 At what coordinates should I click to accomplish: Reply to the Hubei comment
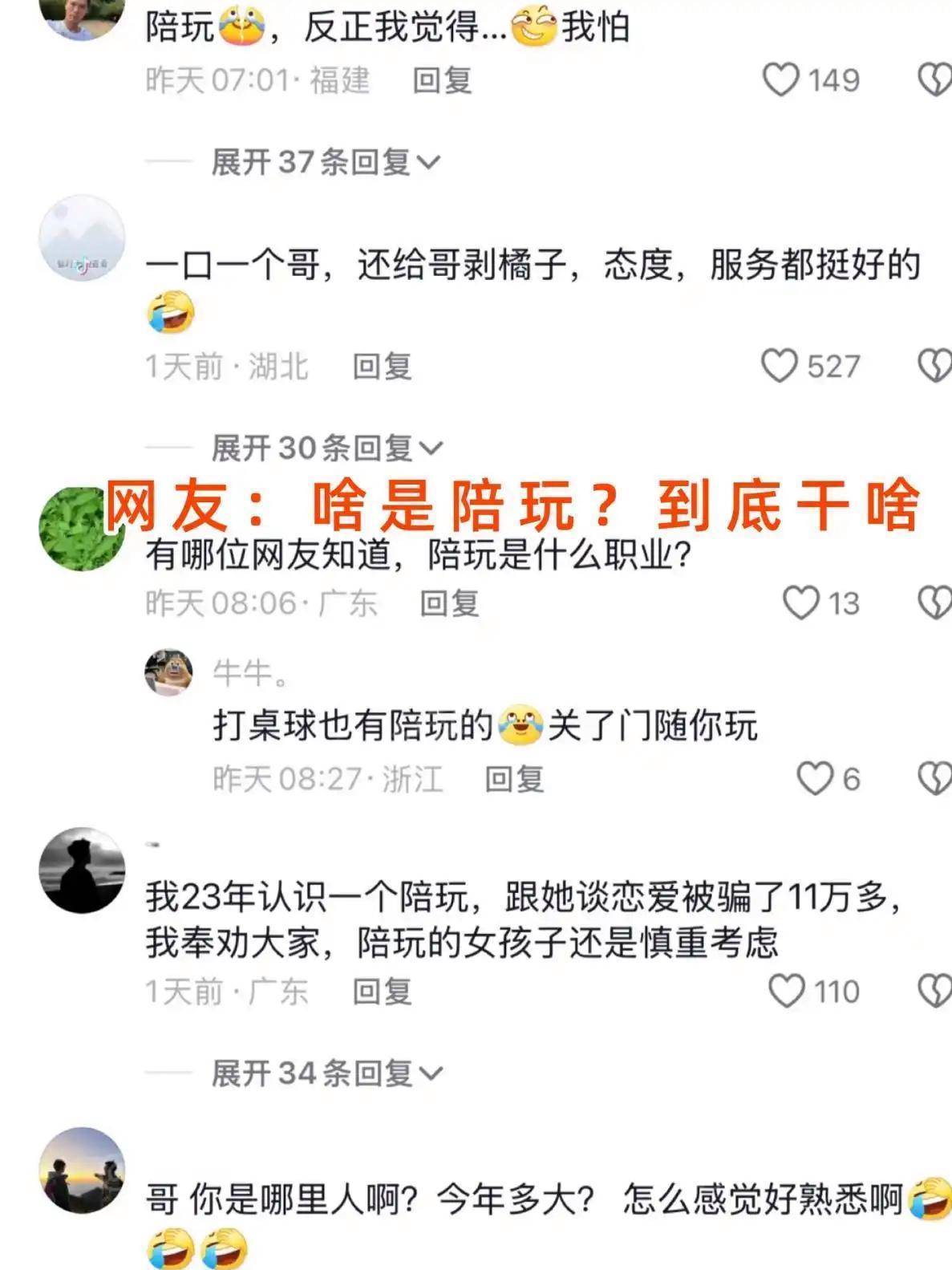pos(383,367)
